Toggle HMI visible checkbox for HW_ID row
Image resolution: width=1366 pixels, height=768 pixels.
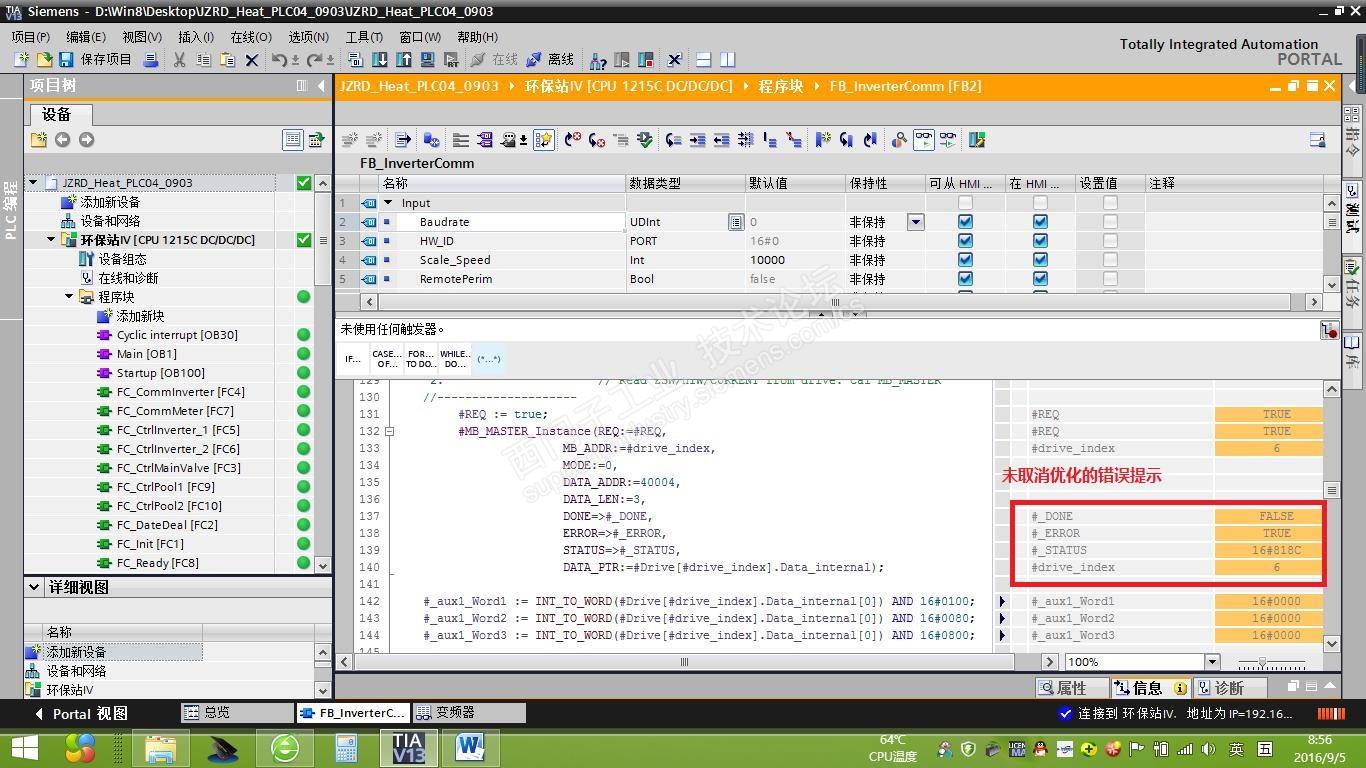(1040, 241)
